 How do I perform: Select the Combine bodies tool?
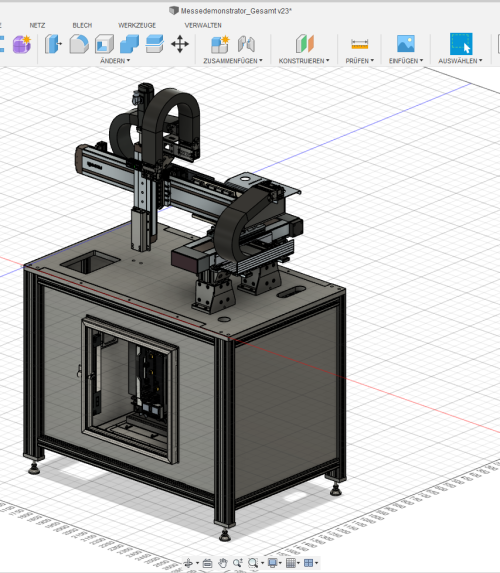pyautogui.click(x=129, y=44)
